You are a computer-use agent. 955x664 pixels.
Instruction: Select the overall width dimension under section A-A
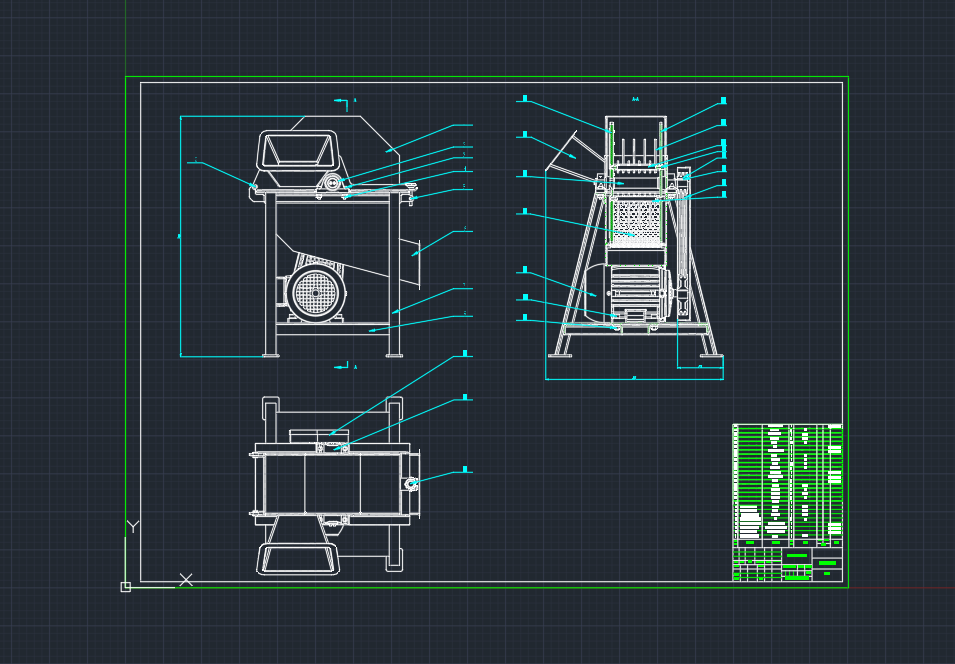[634, 379]
